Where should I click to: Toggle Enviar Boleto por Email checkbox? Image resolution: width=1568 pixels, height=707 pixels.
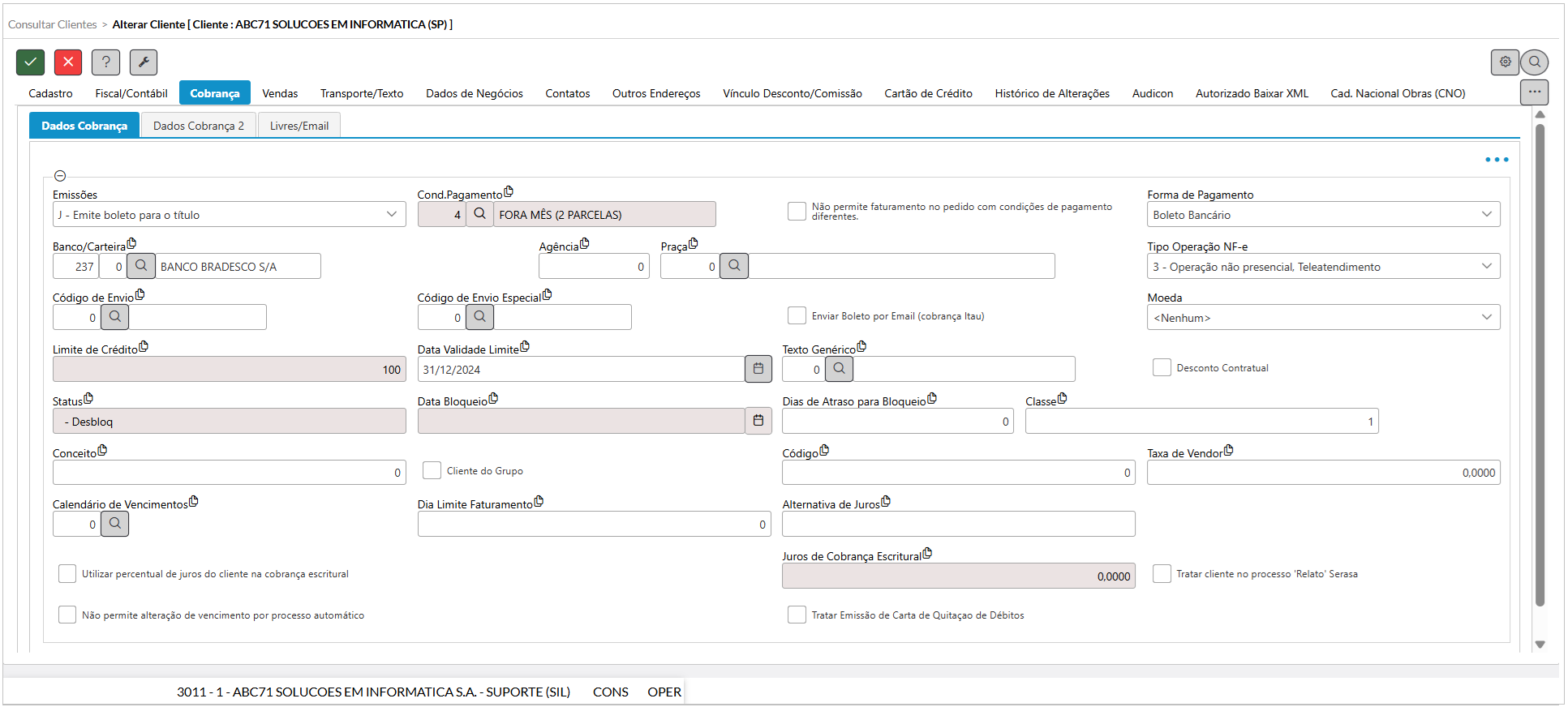click(797, 315)
